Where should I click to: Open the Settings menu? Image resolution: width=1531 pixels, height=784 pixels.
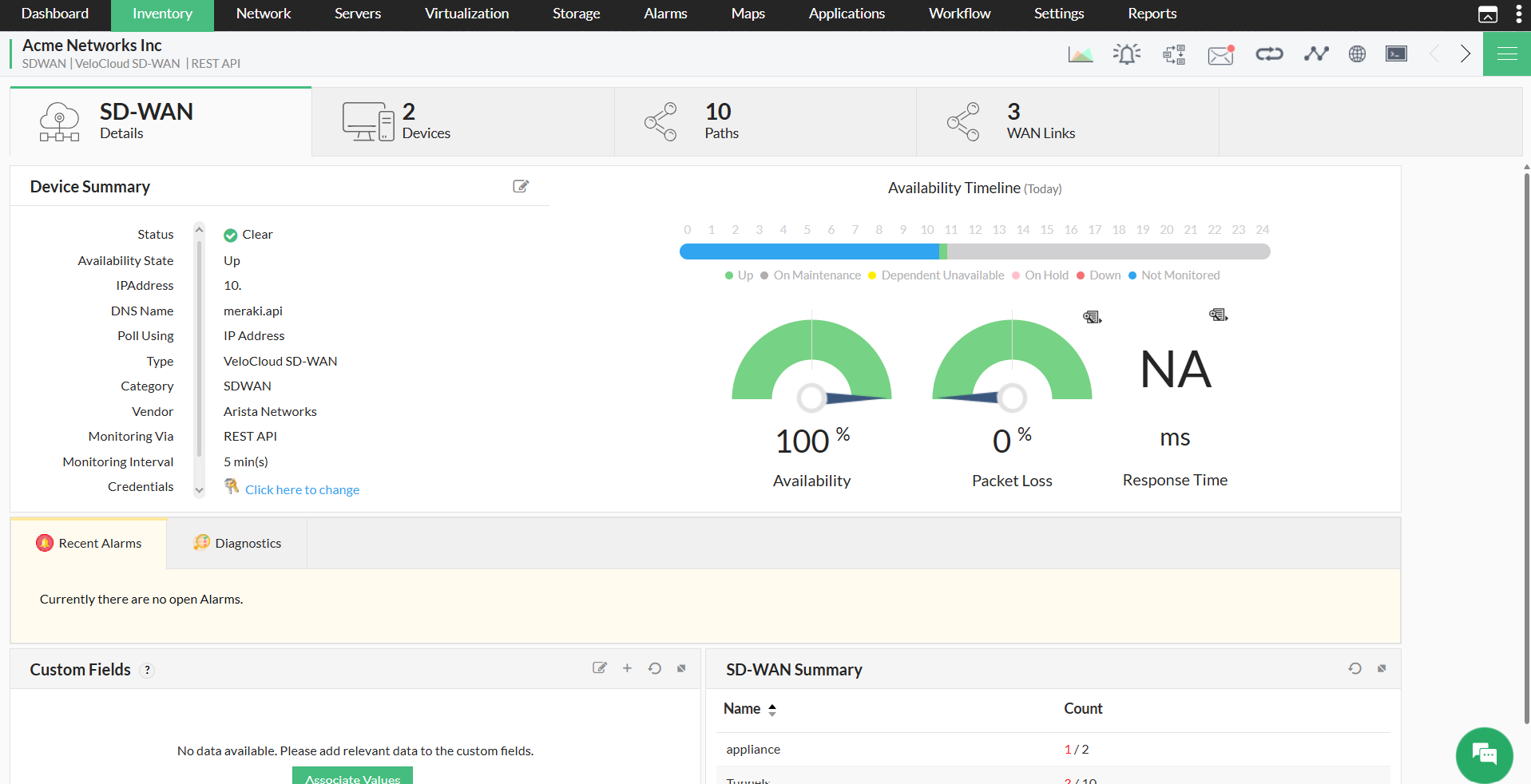[1059, 14]
